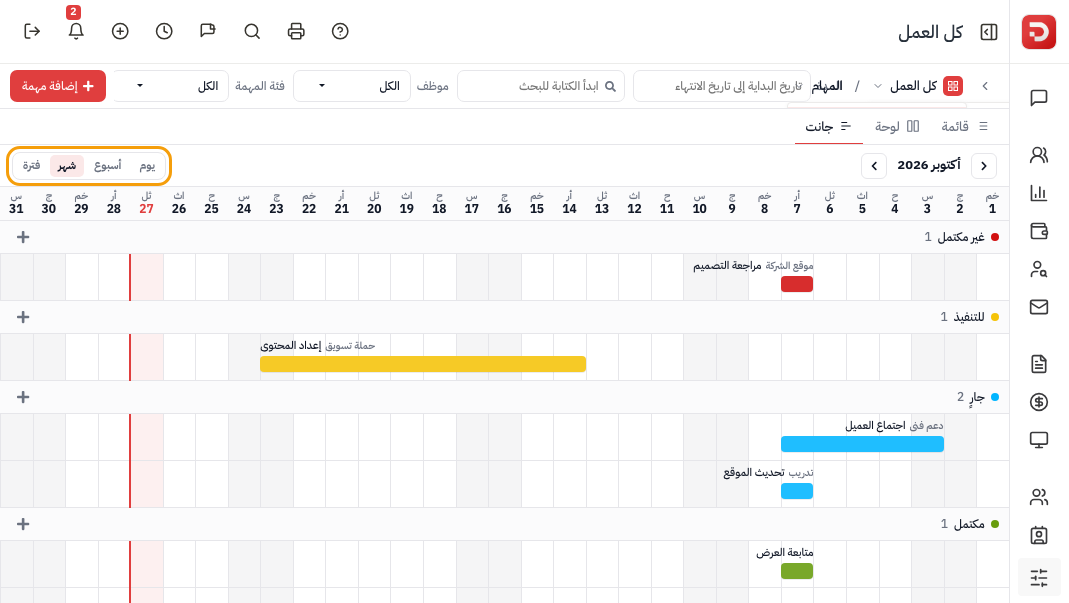Open the reports bar chart sidebar icon
The width and height of the screenshot is (1069, 603).
pyautogui.click(x=1038, y=193)
